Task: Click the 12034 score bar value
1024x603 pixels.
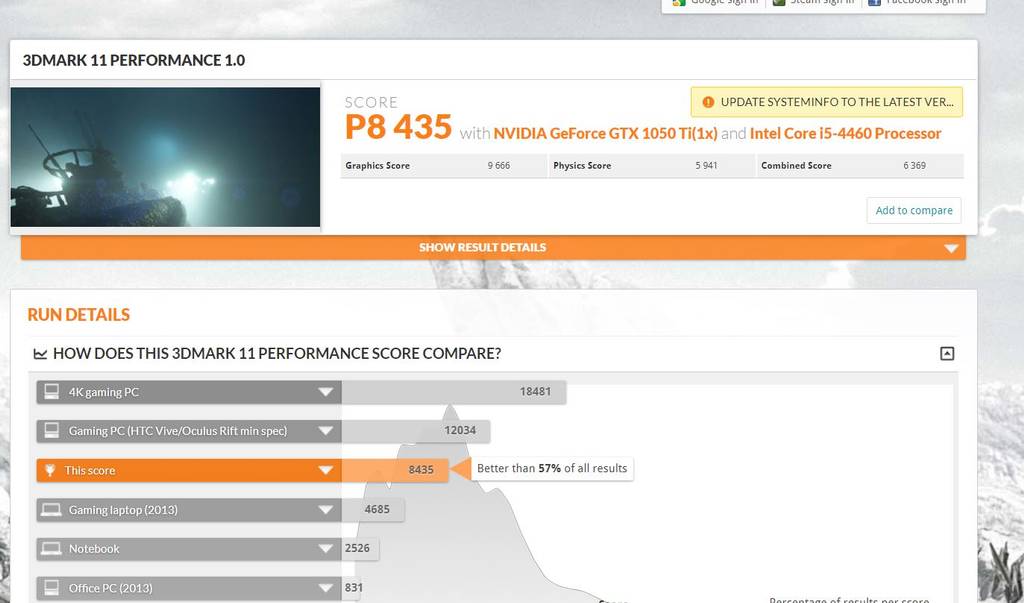Action: [x=460, y=430]
